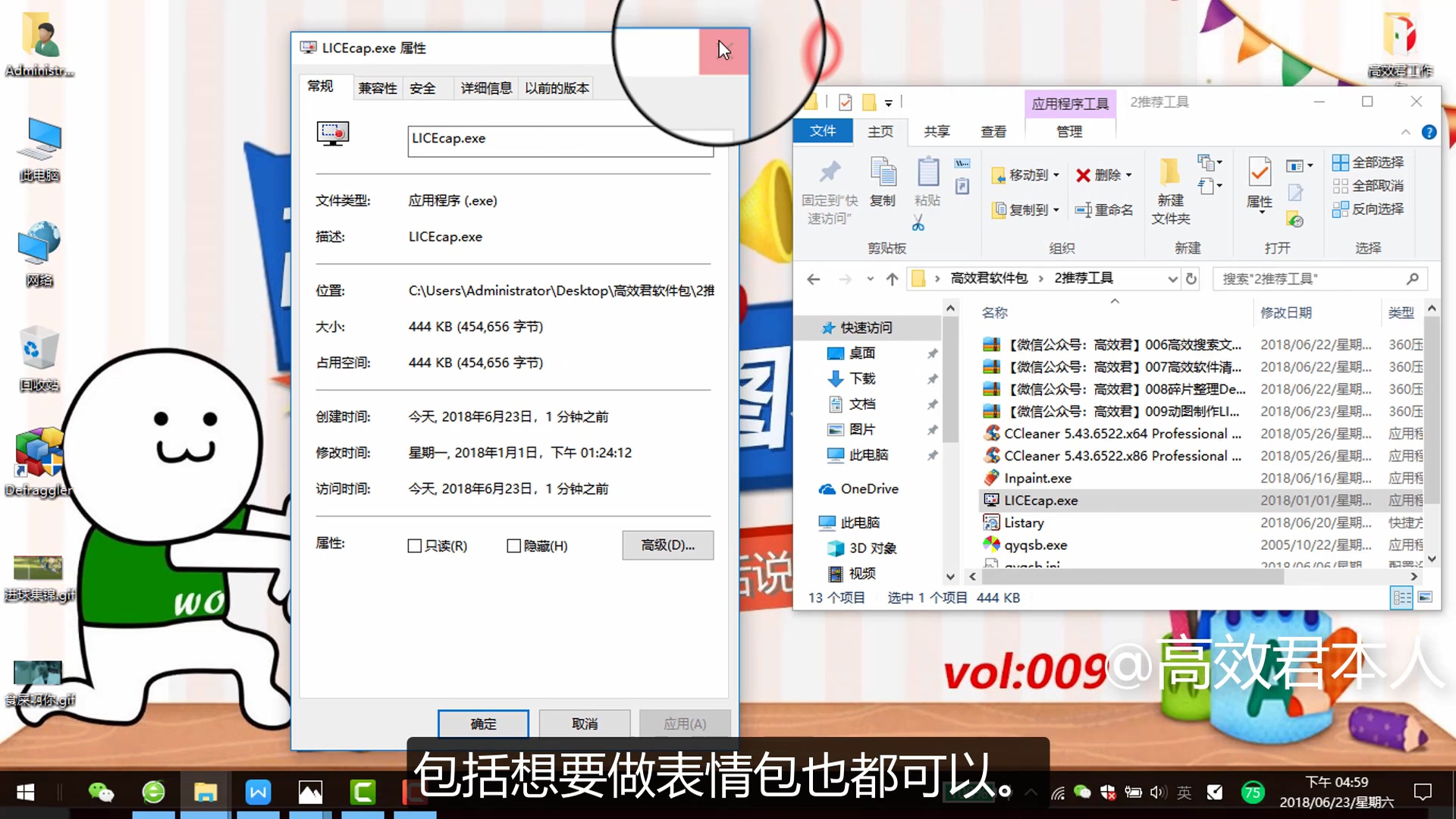Expand the 移动到 move-to dropdown
Image resolution: width=1456 pixels, height=819 pixels.
[1056, 174]
